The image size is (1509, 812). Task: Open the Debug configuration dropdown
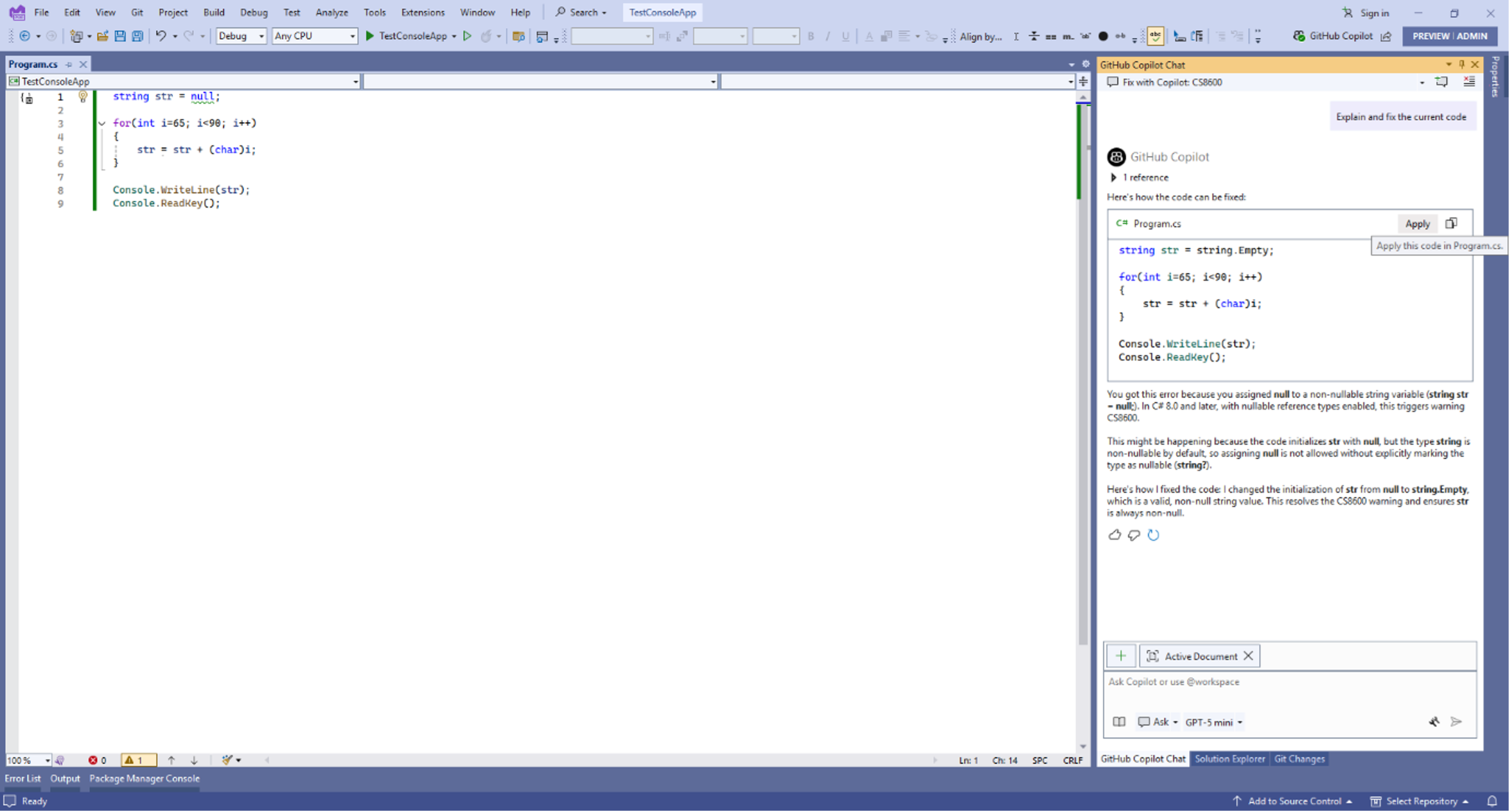pyautogui.click(x=261, y=36)
